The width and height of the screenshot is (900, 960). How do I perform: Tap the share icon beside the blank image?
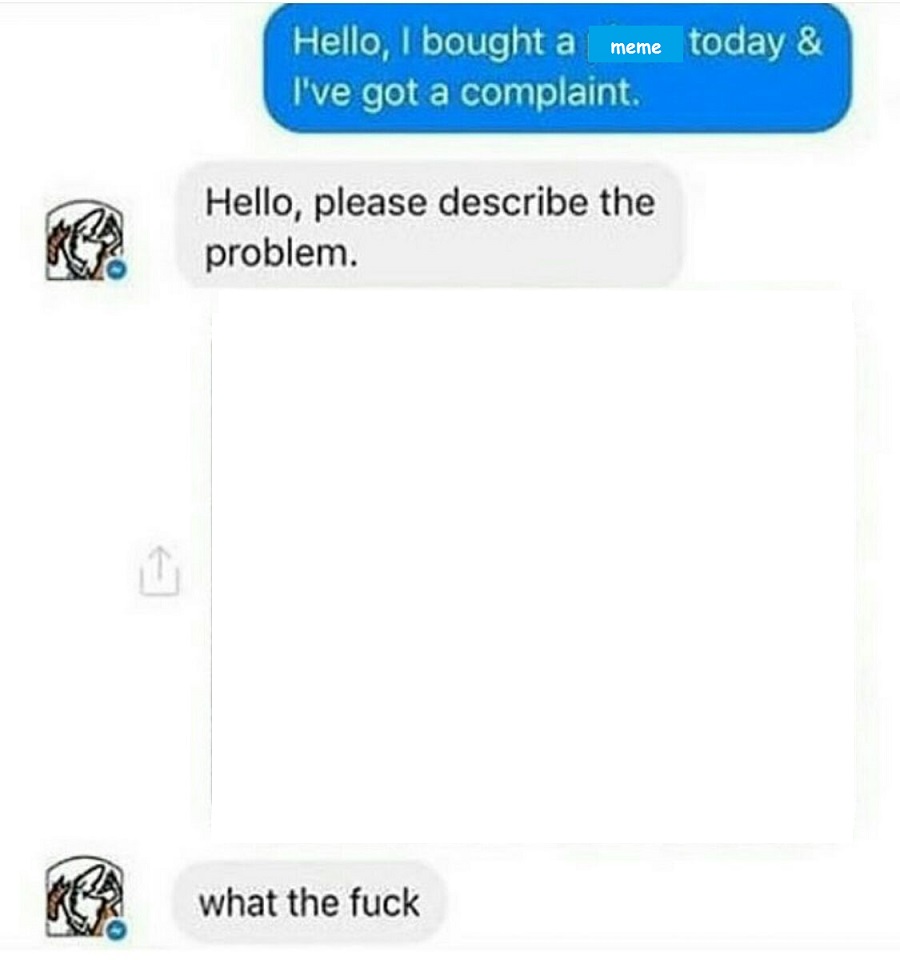click(x=159, y=570)
